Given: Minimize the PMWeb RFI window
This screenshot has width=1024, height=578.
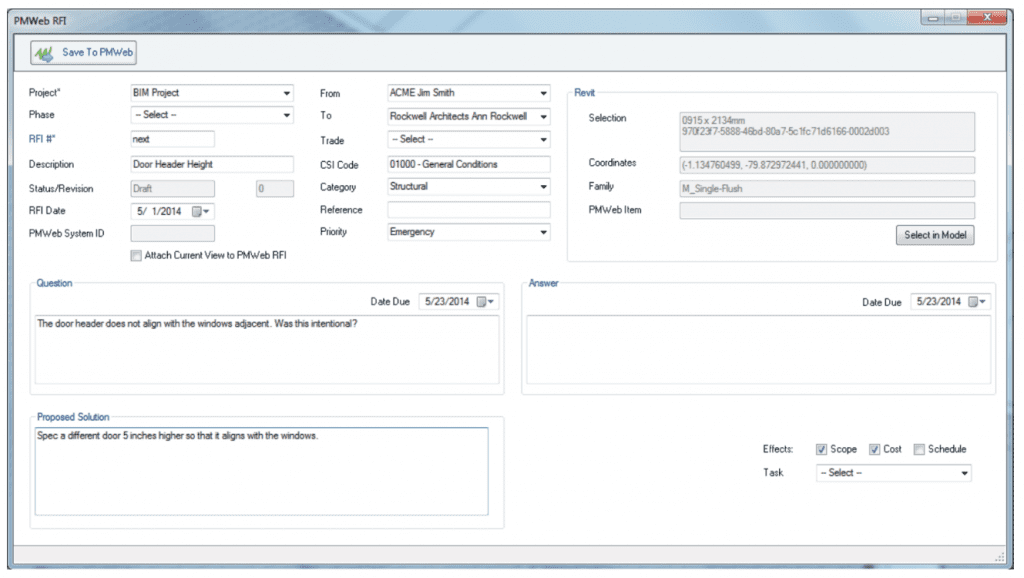Looking at the screenshot, I should [x=933, y=18].
